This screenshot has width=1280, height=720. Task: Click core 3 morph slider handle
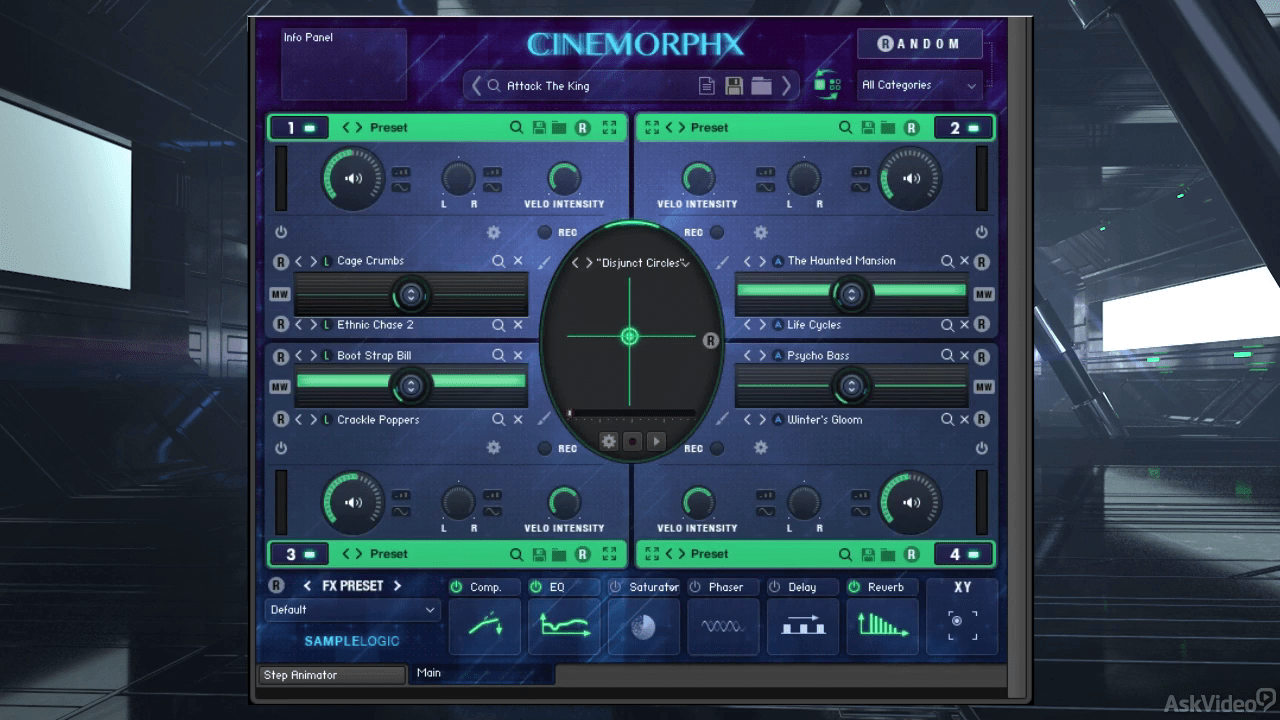(409, 385)
